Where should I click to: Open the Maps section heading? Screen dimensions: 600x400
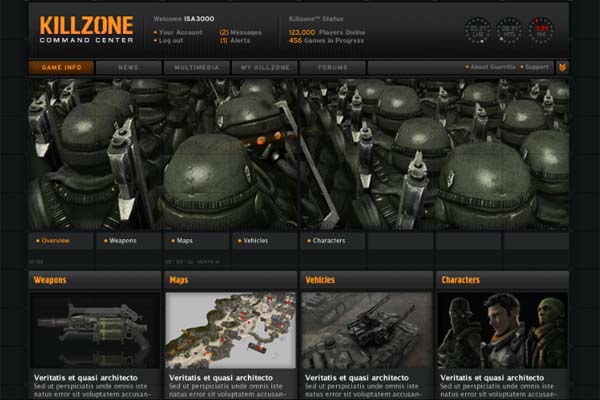(179, 280)
